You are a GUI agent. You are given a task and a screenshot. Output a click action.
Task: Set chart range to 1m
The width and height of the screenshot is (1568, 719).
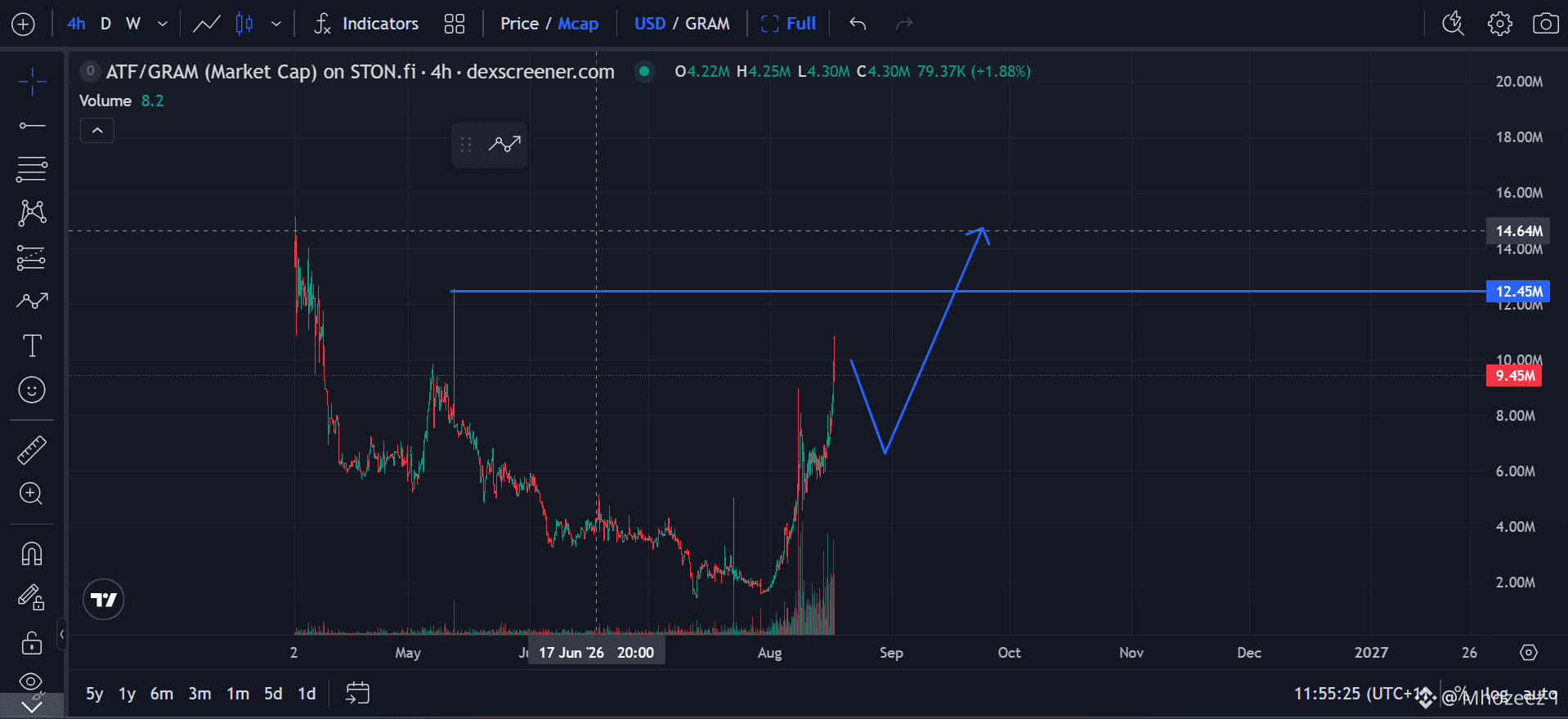click(238, 694)
